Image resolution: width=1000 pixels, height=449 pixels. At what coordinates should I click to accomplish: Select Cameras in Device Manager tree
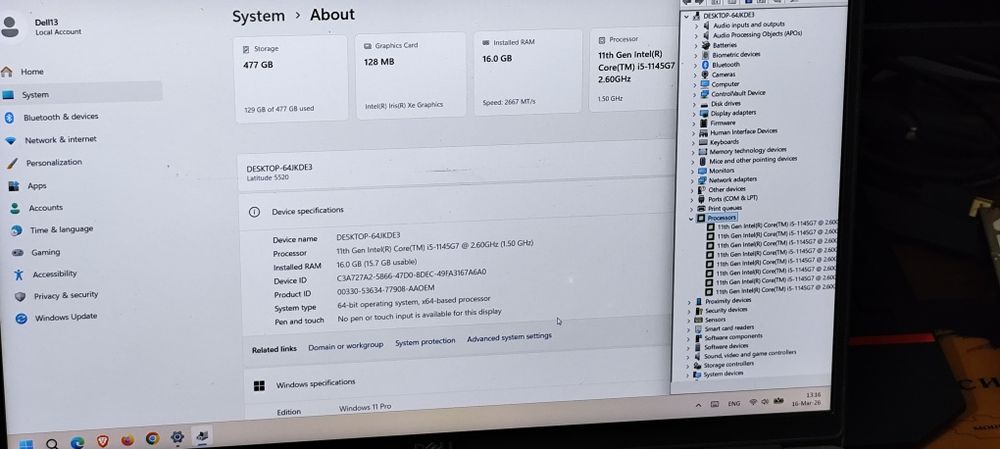click(723, 75)
